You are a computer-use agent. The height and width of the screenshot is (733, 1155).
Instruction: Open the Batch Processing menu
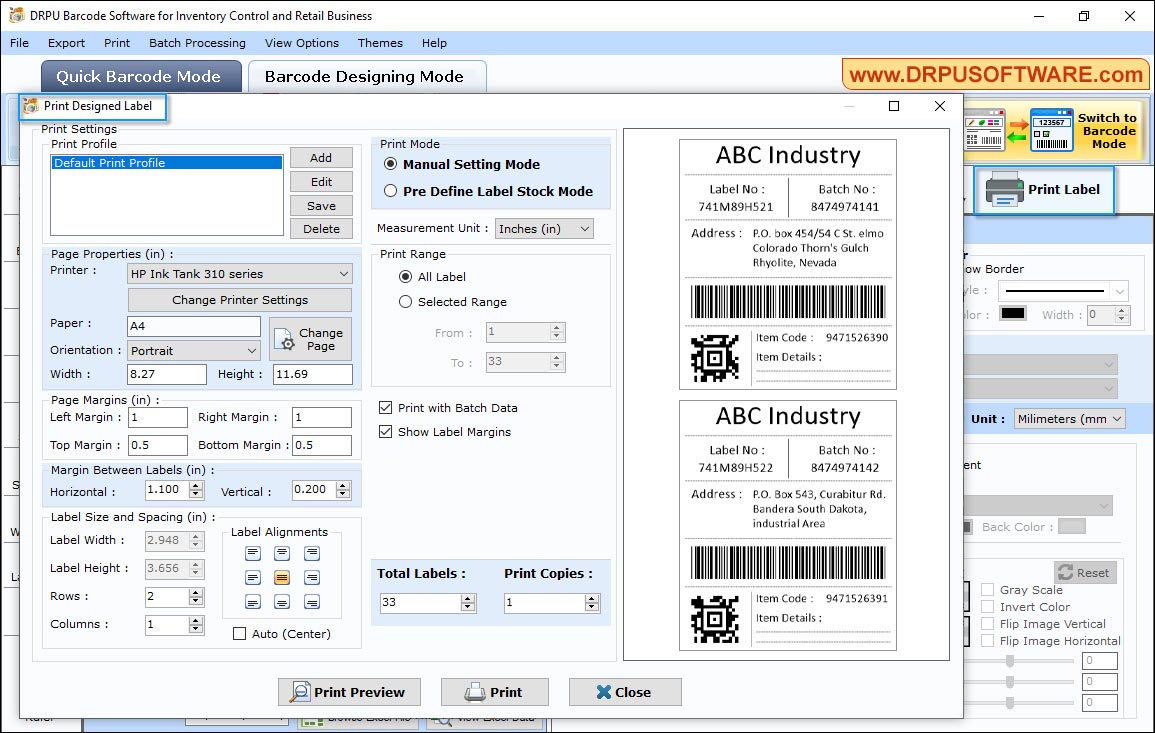[x=196, y=43]
